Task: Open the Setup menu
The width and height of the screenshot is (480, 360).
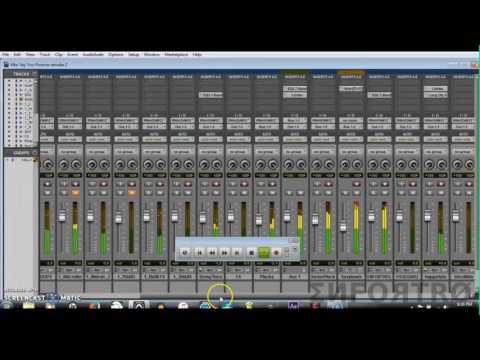Action: click(134, 54)
